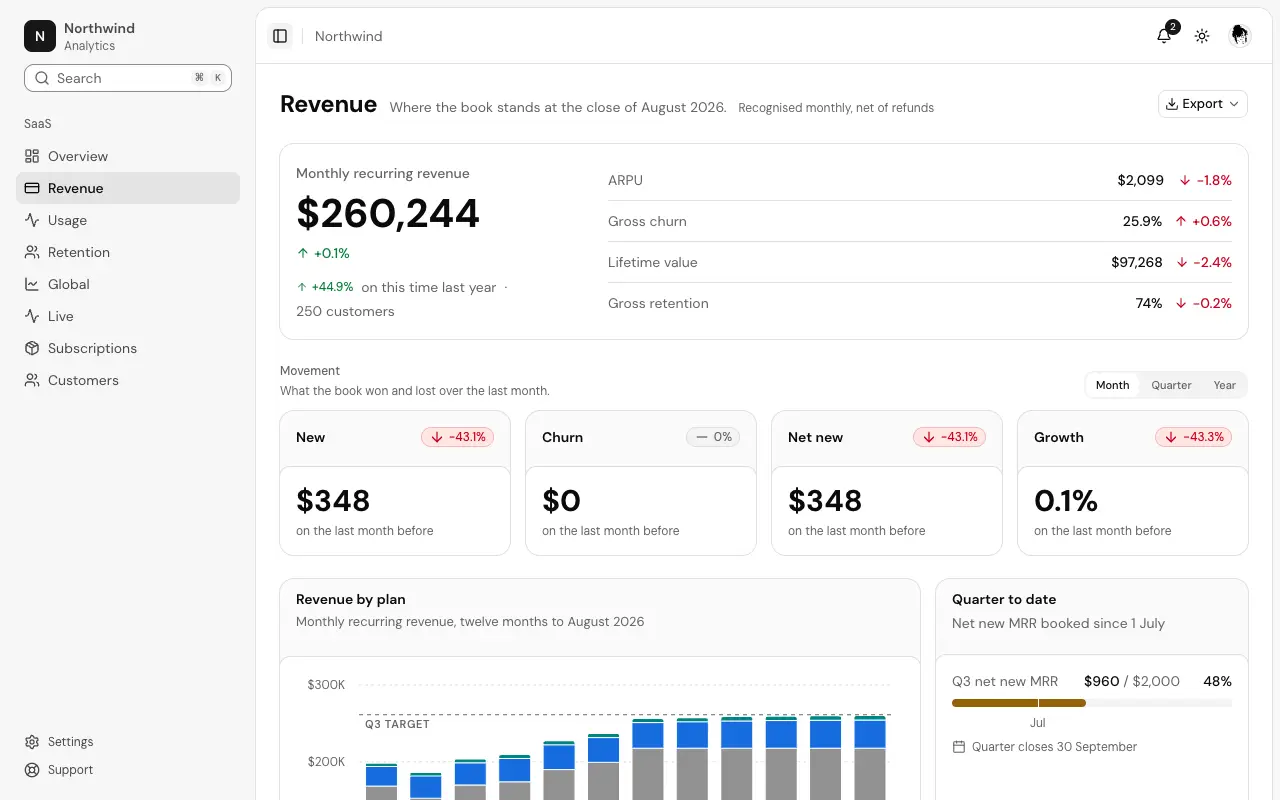This screenshot has height=800, width=1280.
Task: Click the -43.3% badge on Growth card
Action: pos(1193,437)
